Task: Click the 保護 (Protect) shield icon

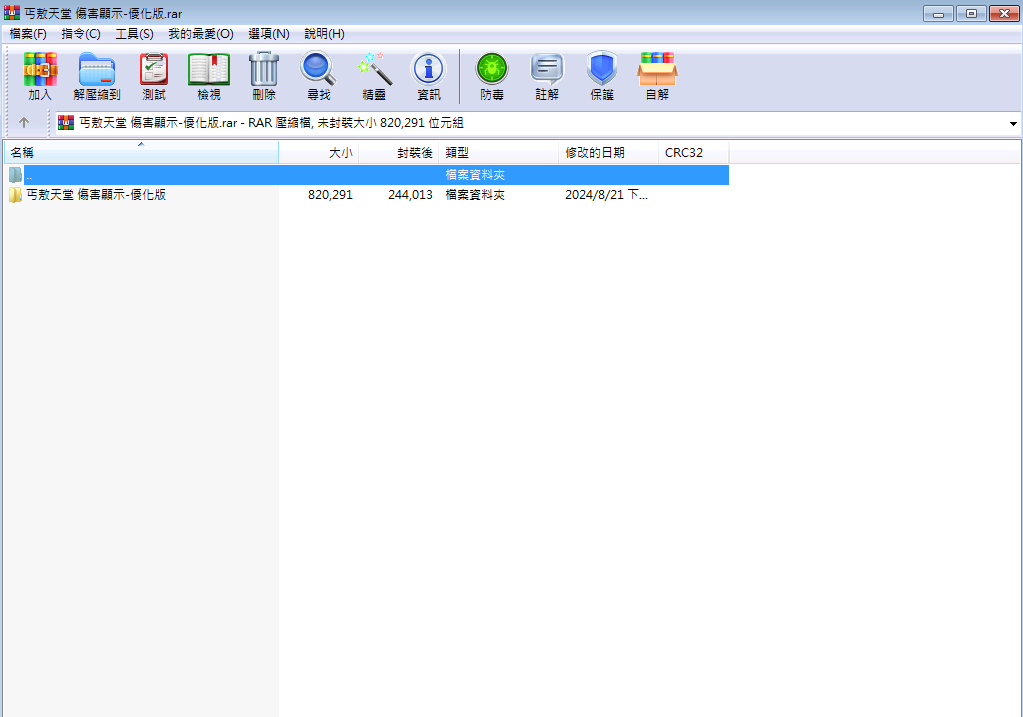Action: [602, 76]
